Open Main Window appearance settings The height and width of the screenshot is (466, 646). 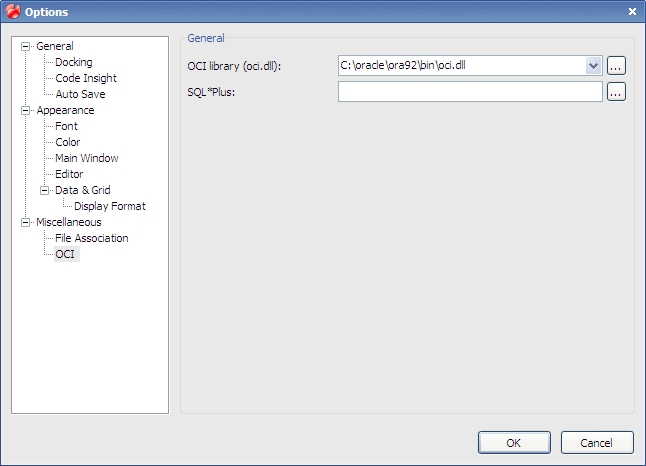(87, 158)
